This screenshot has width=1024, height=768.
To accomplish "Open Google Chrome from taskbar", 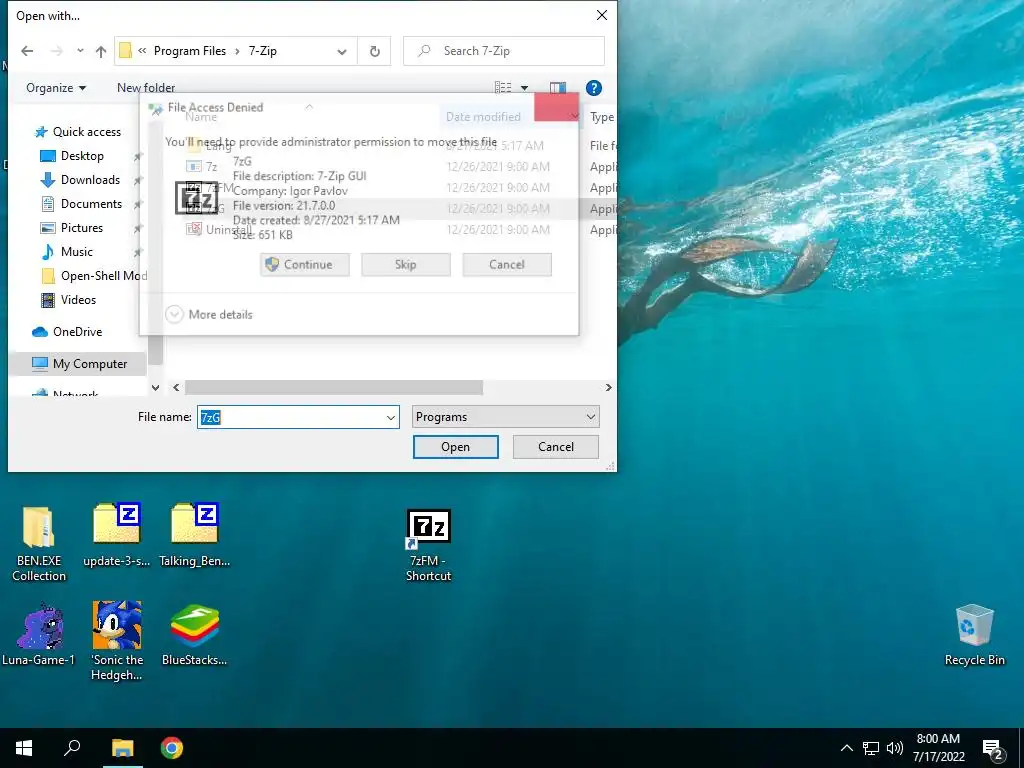I will pos(172,748).
